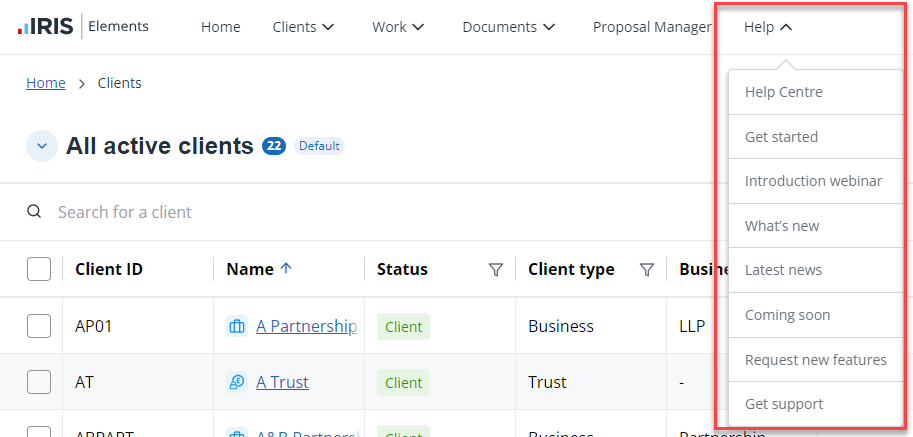The image size is (913, 437).
Task: Open the A Trust client link
Action: (282, 382)
